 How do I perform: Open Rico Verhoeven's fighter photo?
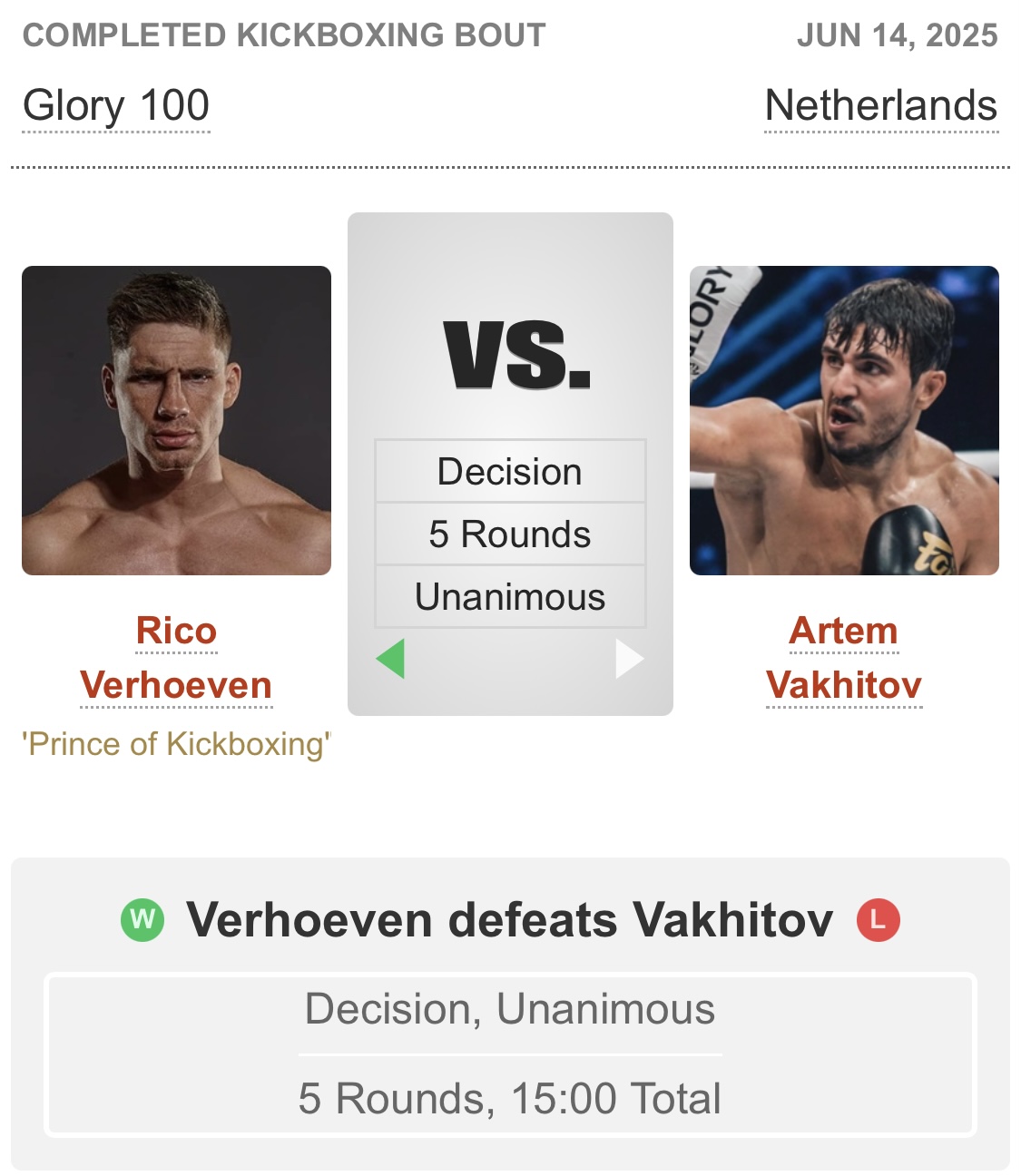(x=176, y=420)
